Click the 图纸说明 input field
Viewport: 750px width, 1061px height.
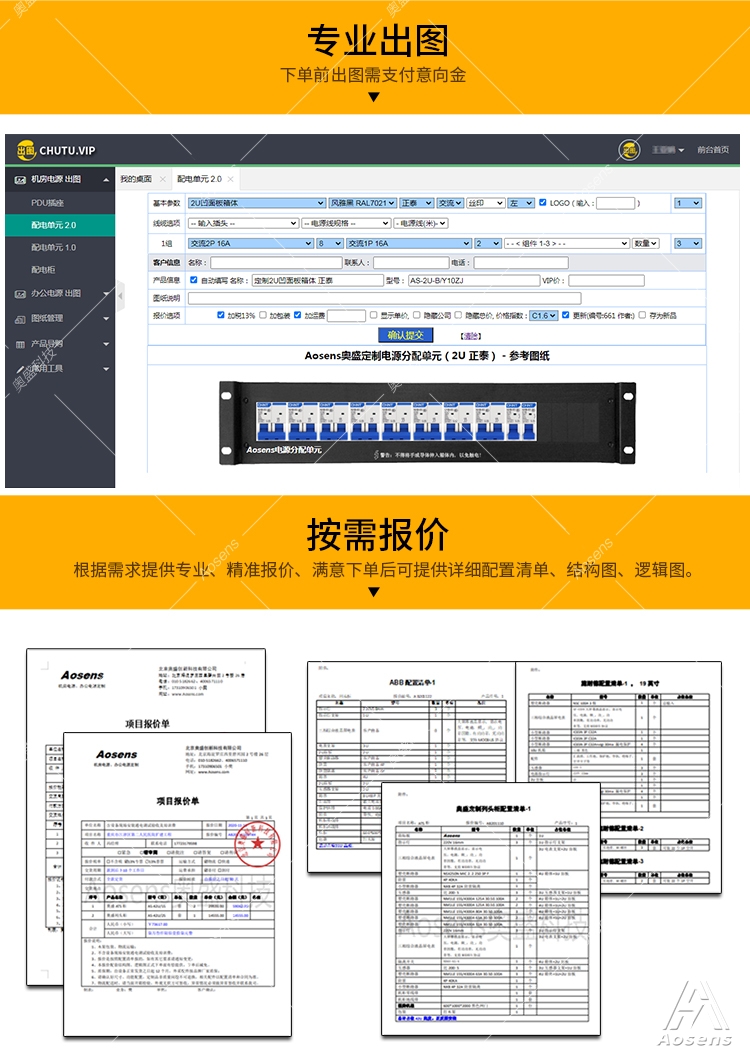(x=384, y=298)
